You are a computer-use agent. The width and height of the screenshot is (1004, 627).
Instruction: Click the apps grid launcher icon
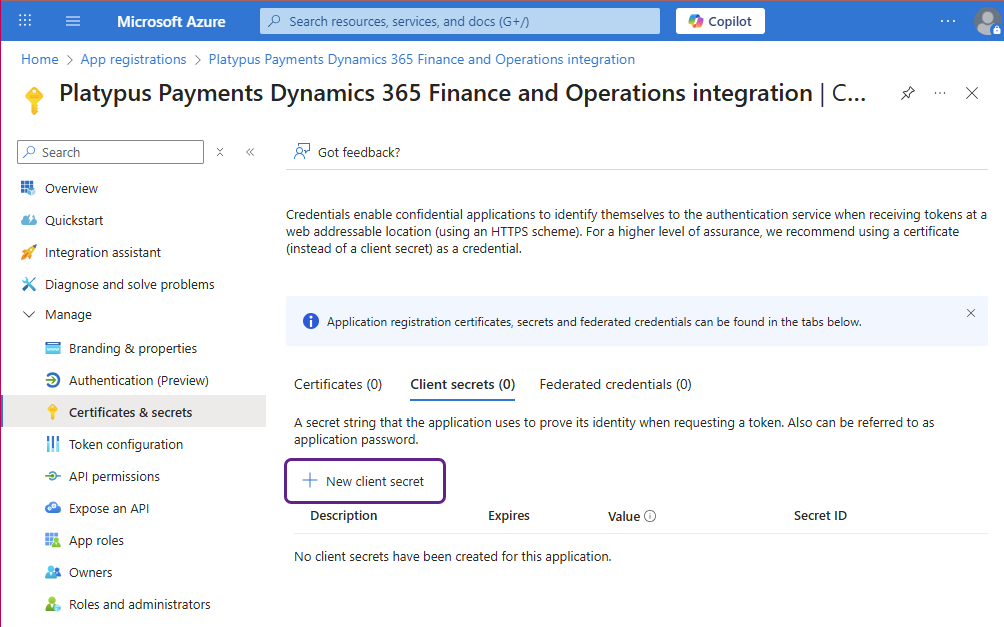click(25, 21)
